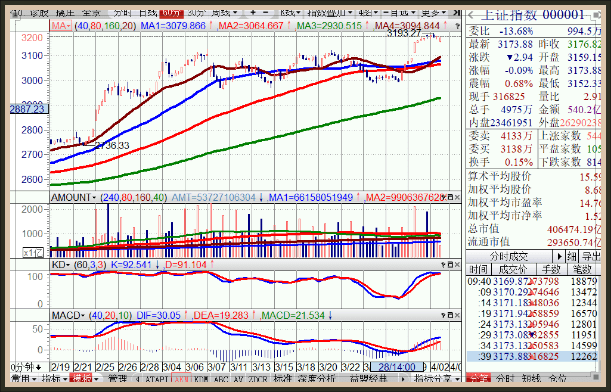
Task: Maximize the AMOUNT indicator panel
Action: 450,198
